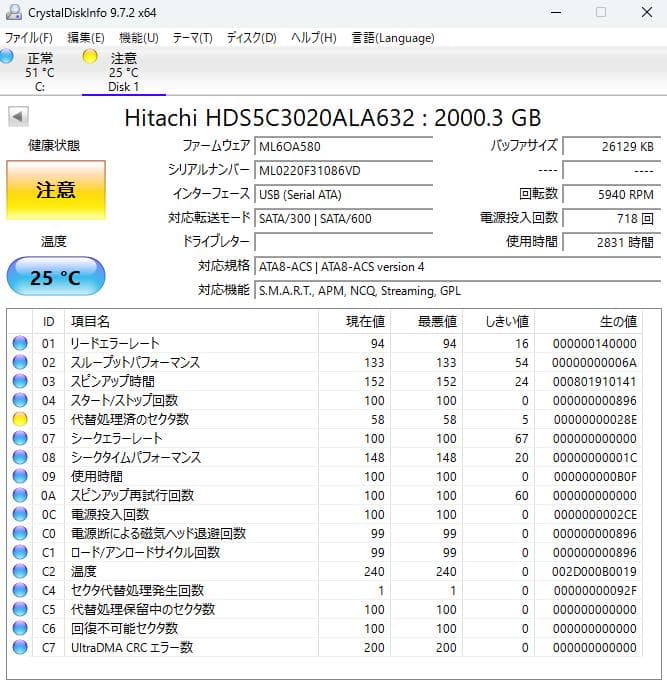Click the standard field ATA8-ACS version 4
The image size is (667, 683).
458,266
